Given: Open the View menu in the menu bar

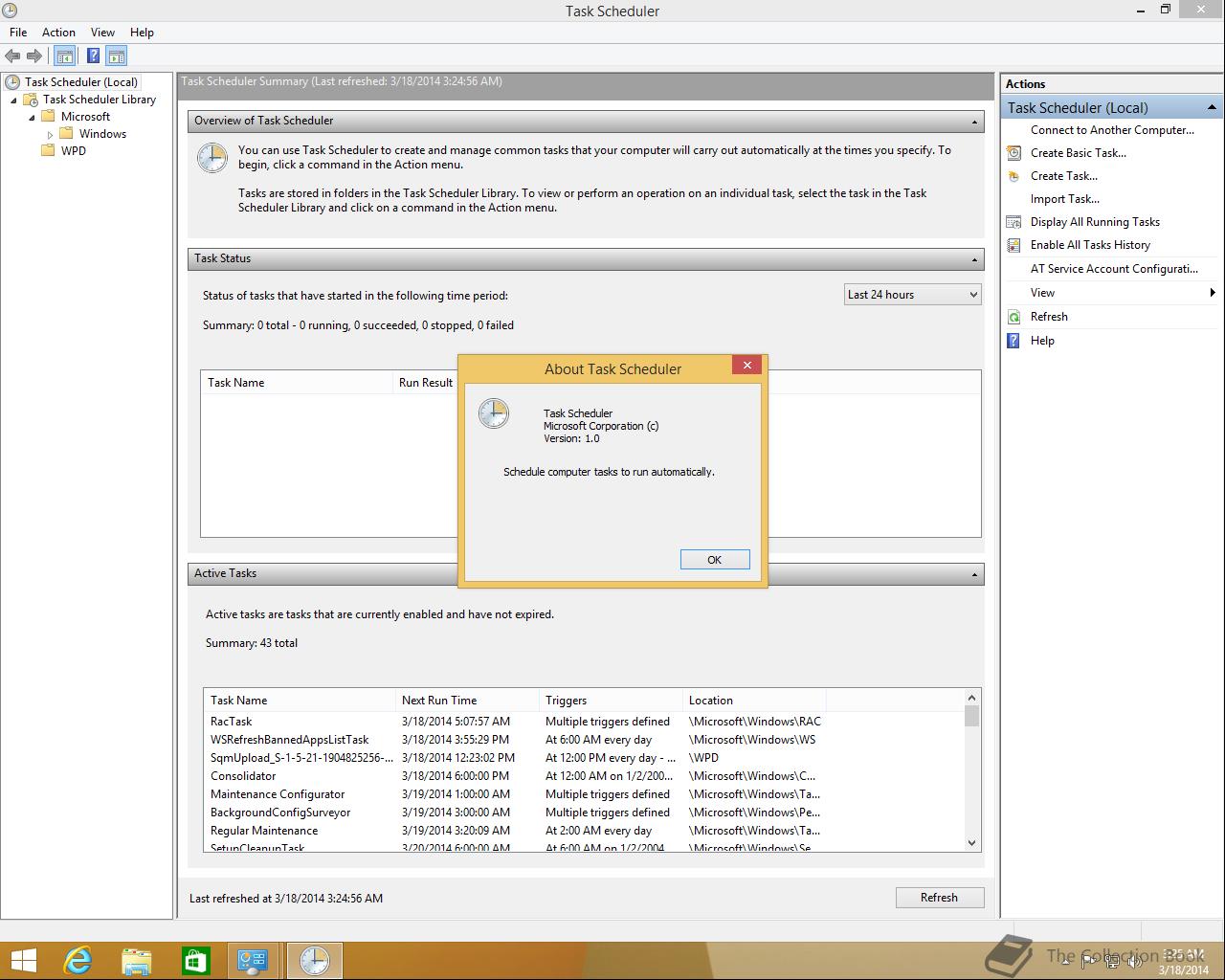Looking at the screenshot, I should (x=102, y=33).
